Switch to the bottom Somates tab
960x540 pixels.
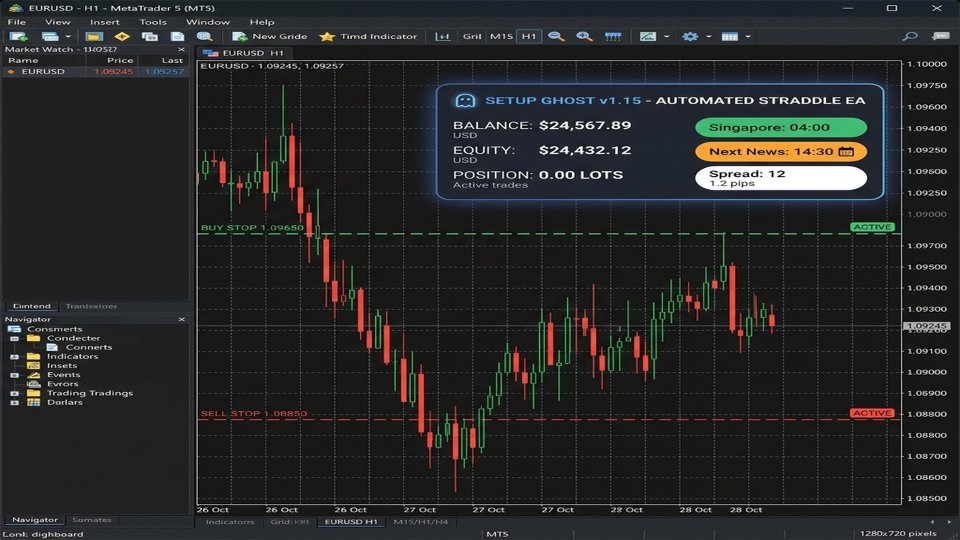click(92, 520)
